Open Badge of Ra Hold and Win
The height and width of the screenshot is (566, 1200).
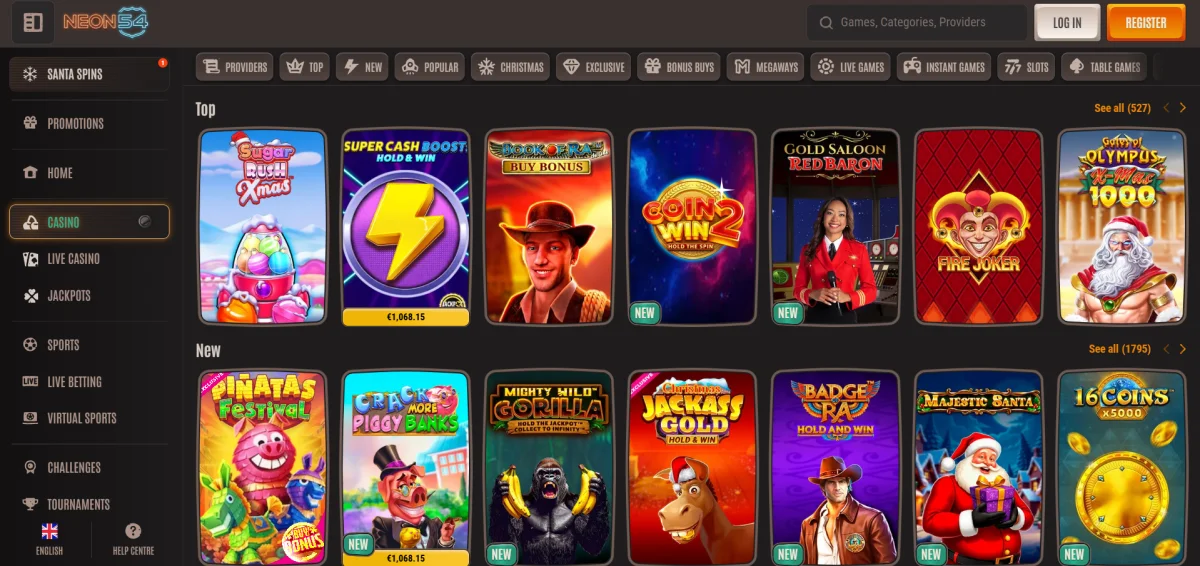[835, 468]
